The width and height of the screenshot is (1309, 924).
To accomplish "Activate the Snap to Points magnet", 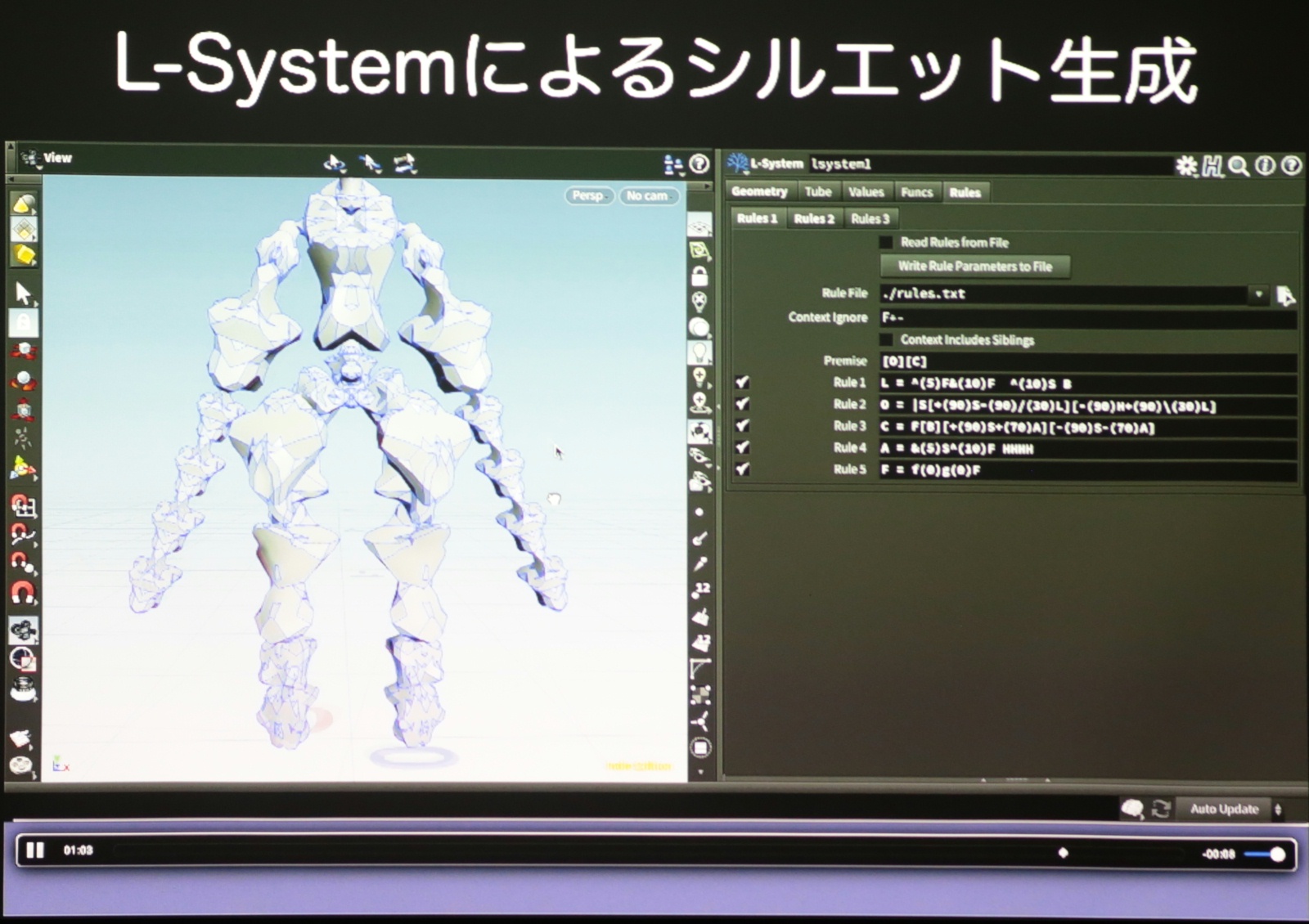I will [23, 563].
